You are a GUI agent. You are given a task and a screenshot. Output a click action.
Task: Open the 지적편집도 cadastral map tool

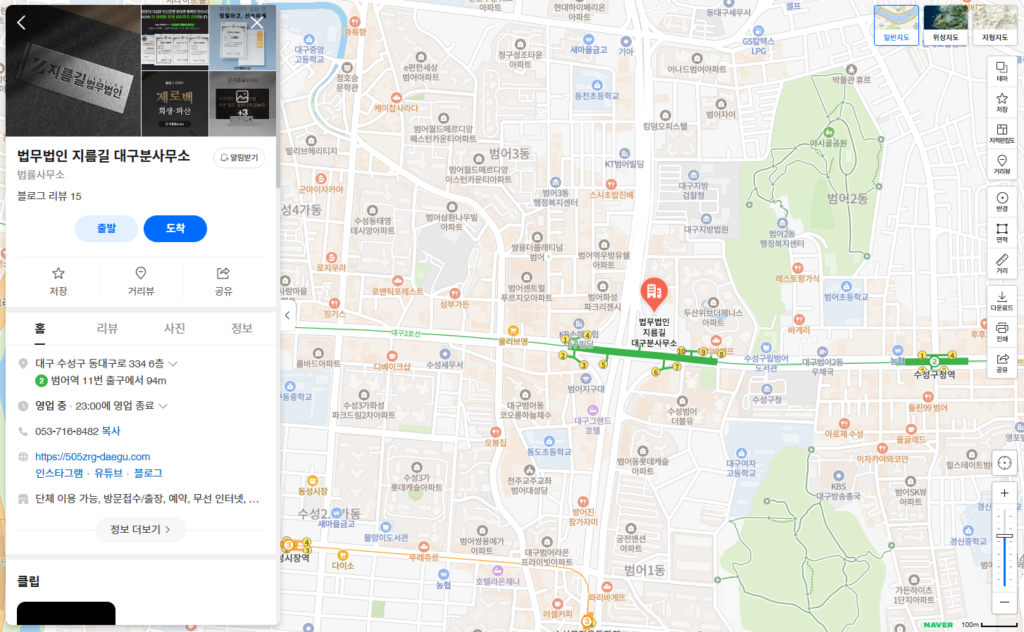pos(1001,133)
